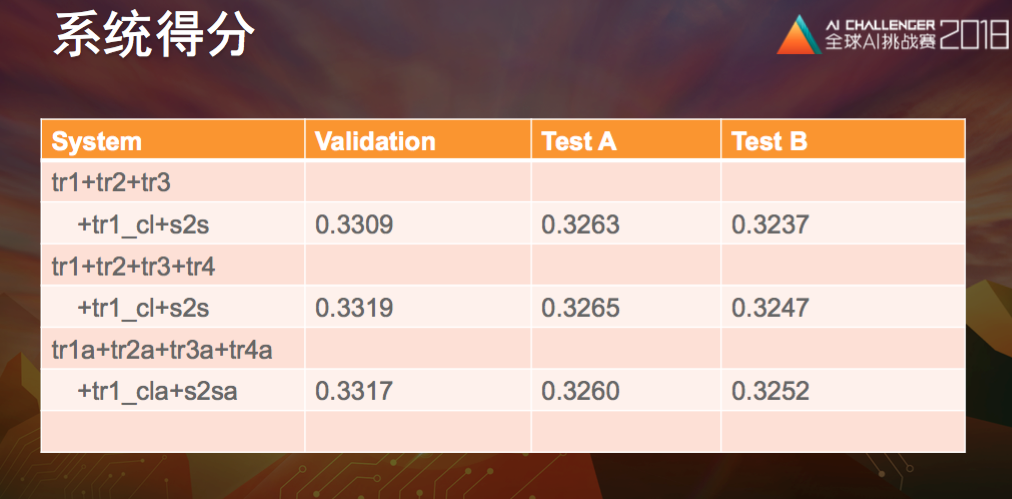Select the Test B column header

click(769, 142)
